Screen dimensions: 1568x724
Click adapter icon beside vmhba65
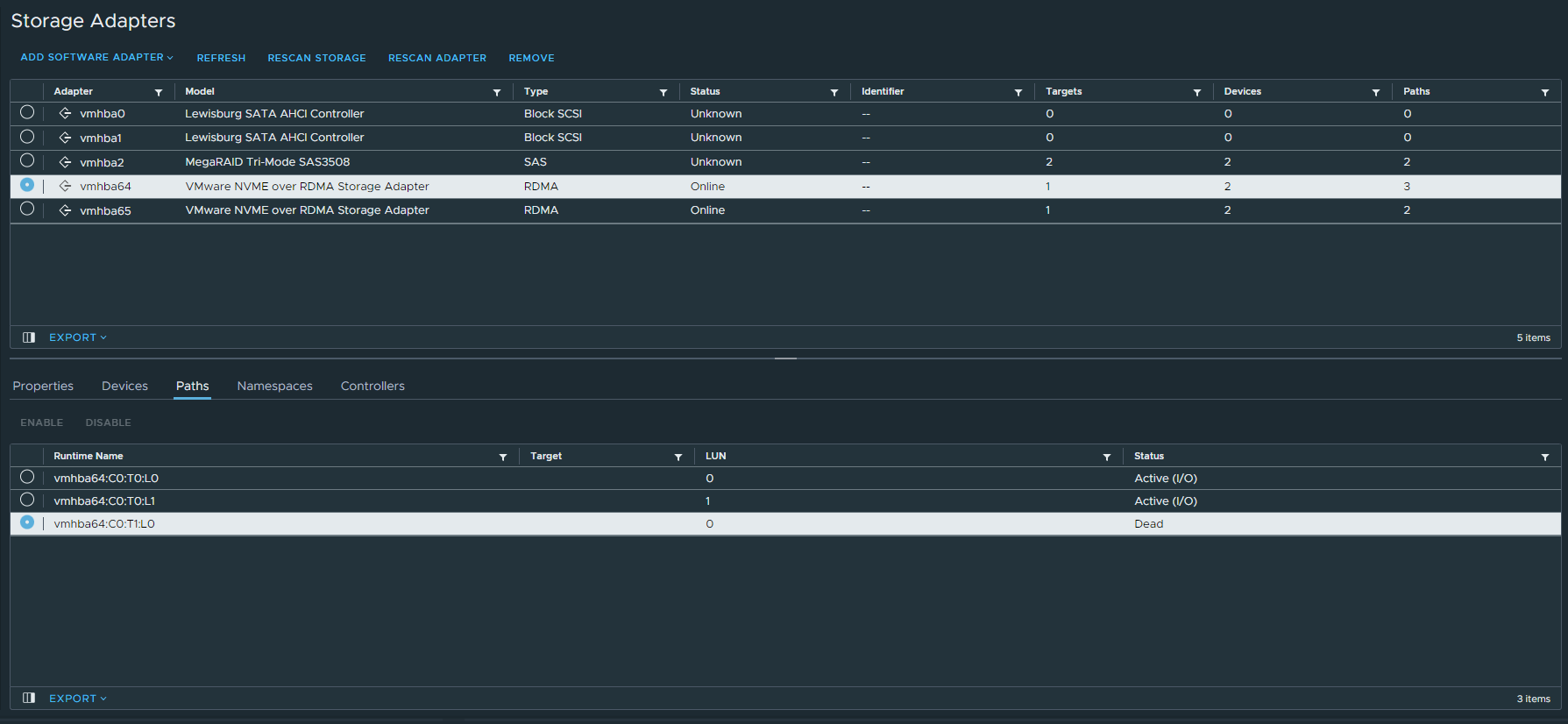65,210
